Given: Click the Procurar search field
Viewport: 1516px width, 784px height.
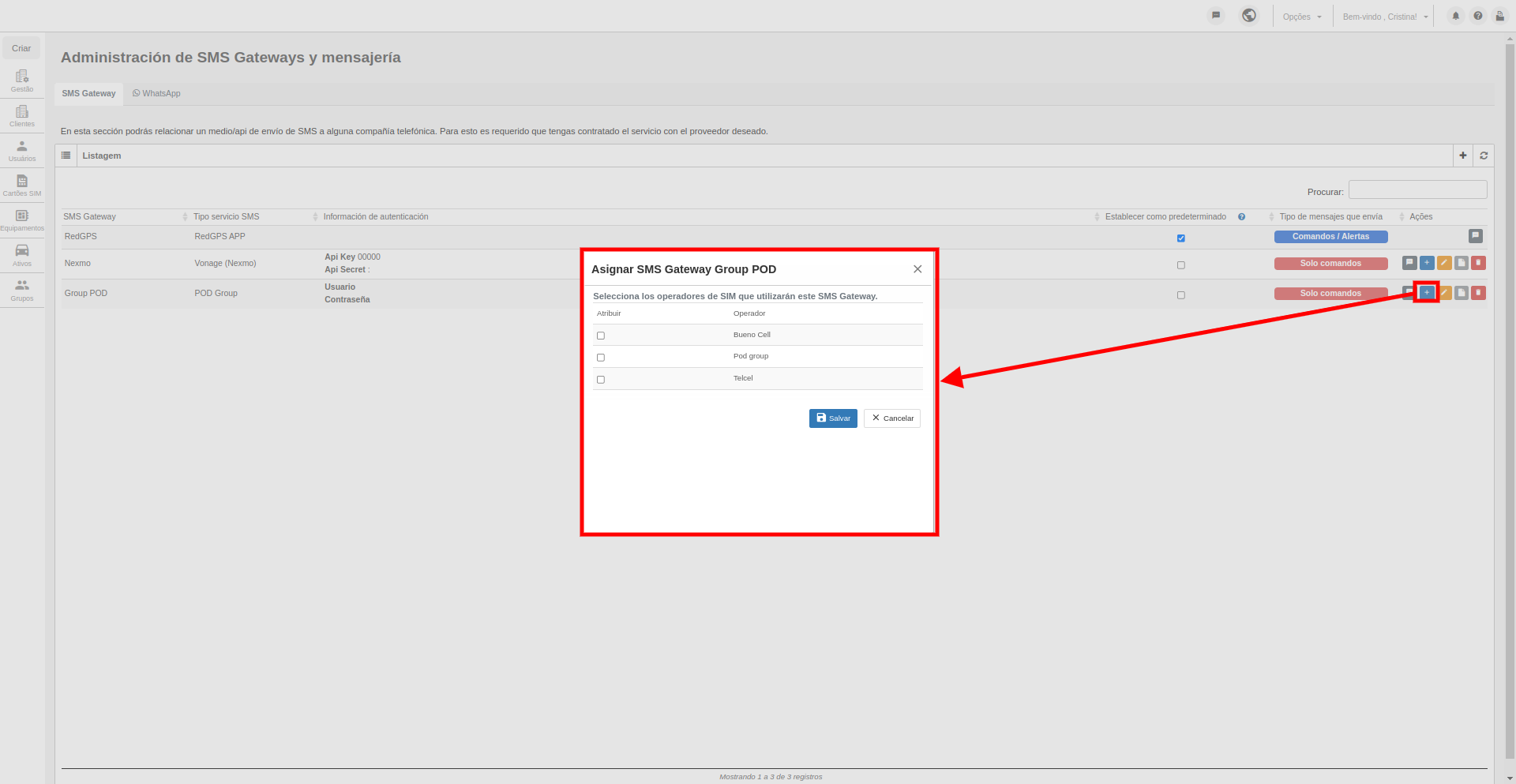Looking at the screenshot, I should 1417,189.
